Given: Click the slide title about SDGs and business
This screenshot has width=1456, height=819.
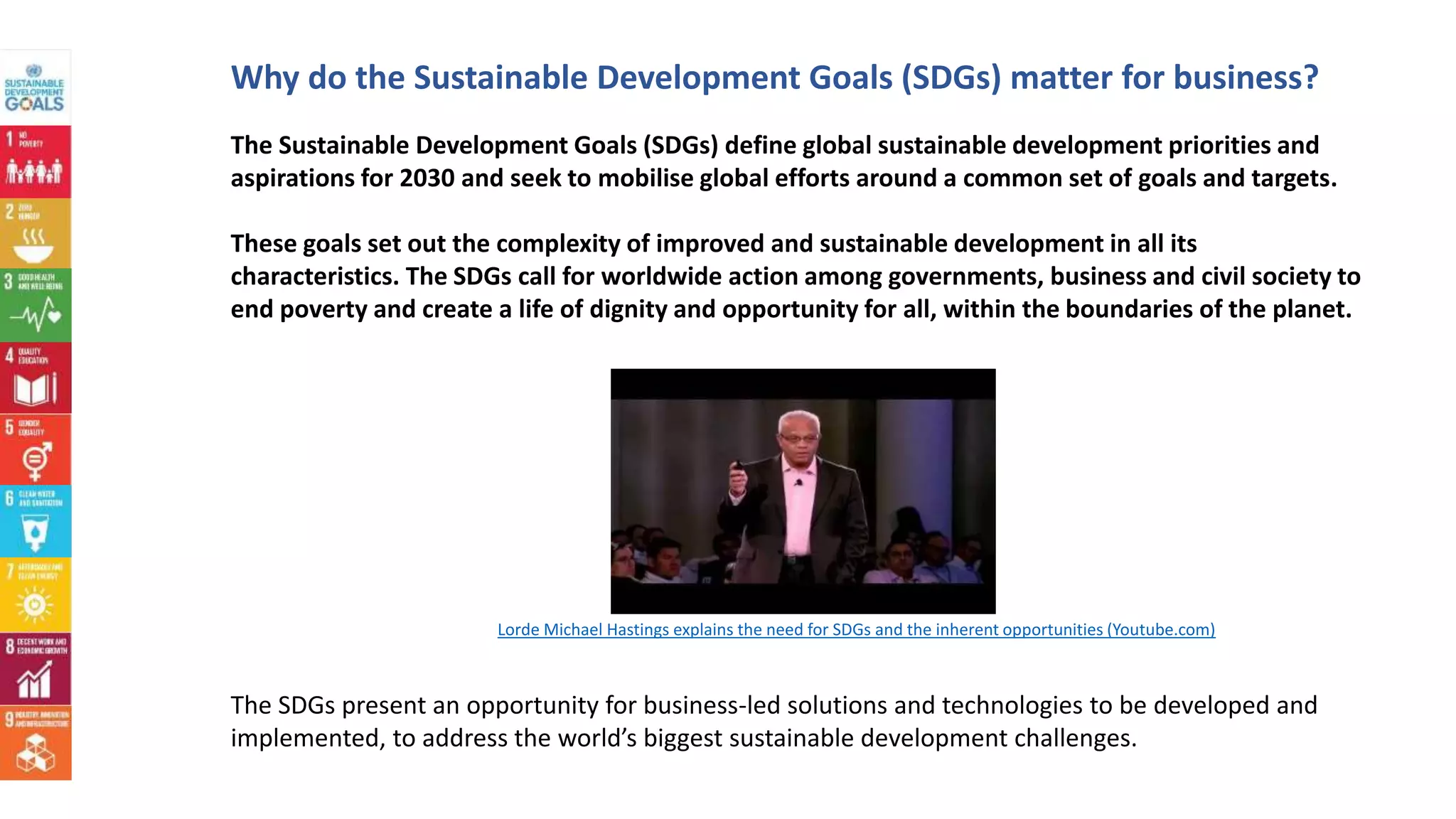Looking at the screenshot, I should 774,77.
